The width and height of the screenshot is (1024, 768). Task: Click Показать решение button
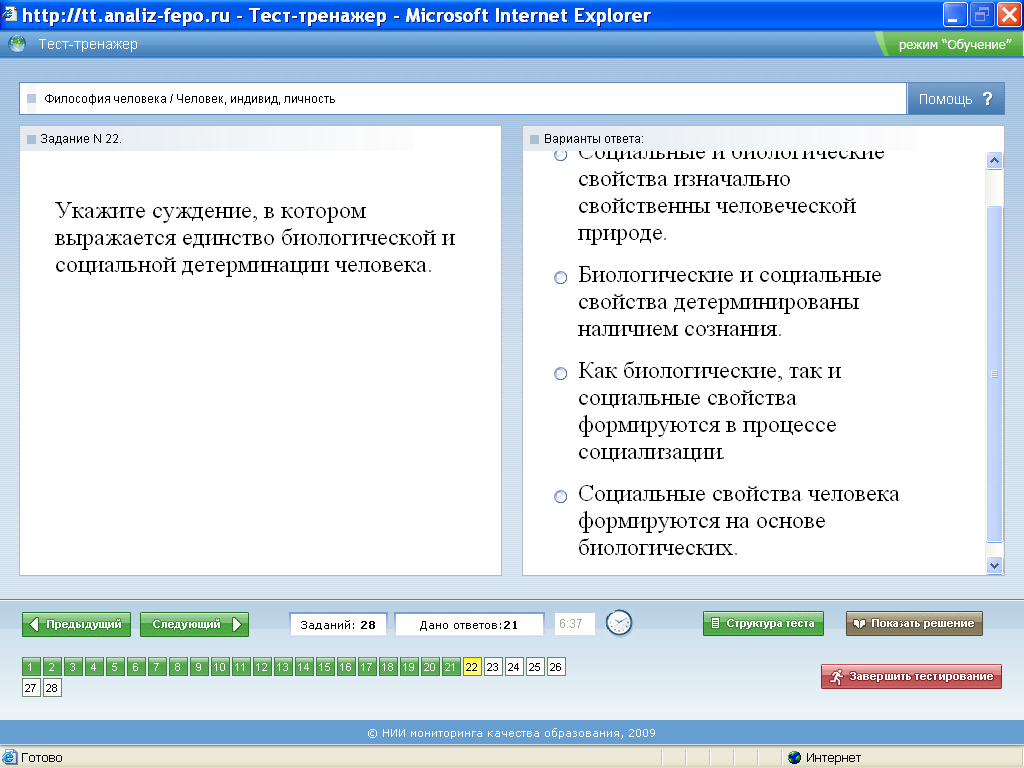pos(914,623)
